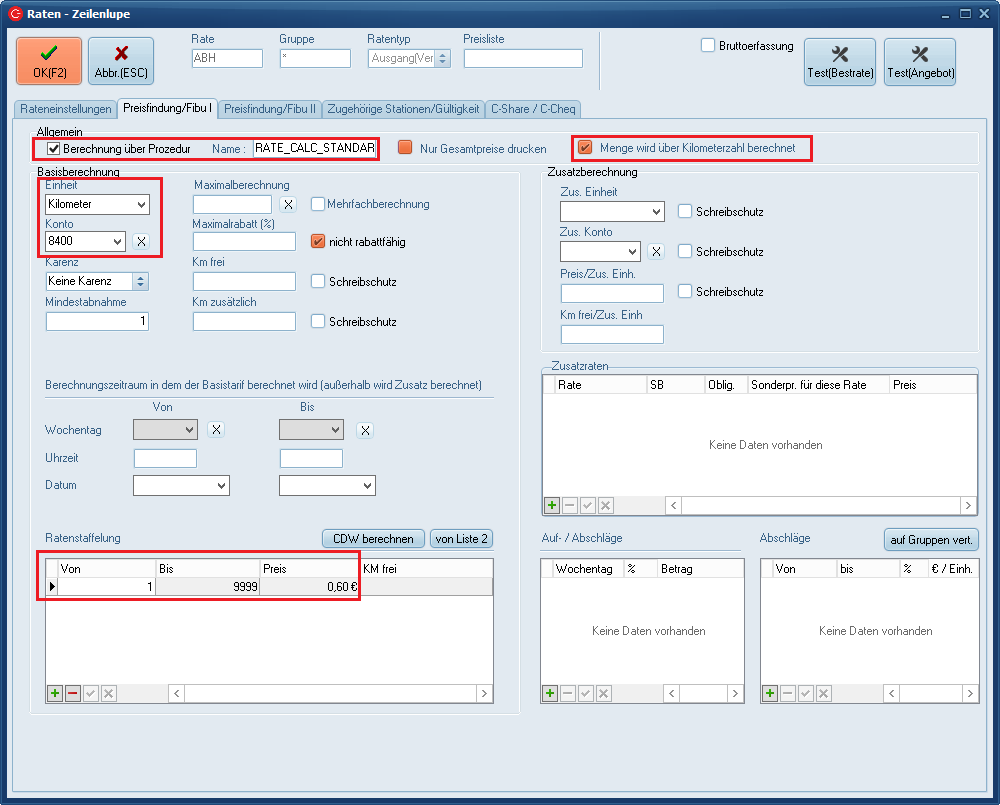
Task: Clear the Maximalberechnung field with X
Action: coord(287,204)
